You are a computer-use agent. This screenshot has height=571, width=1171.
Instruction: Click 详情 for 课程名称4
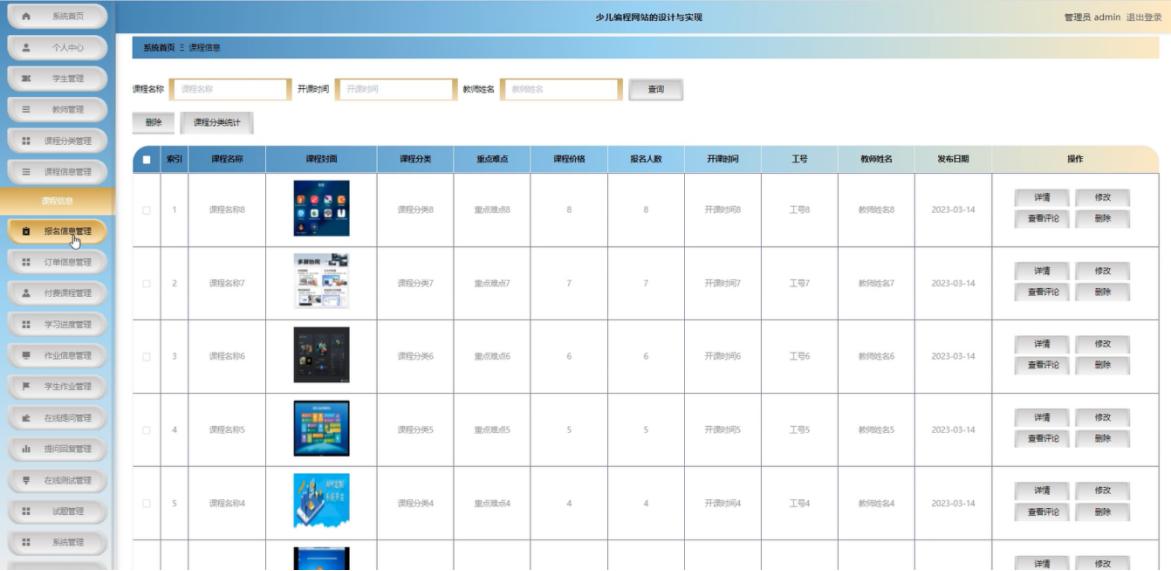coord(1042,490)
